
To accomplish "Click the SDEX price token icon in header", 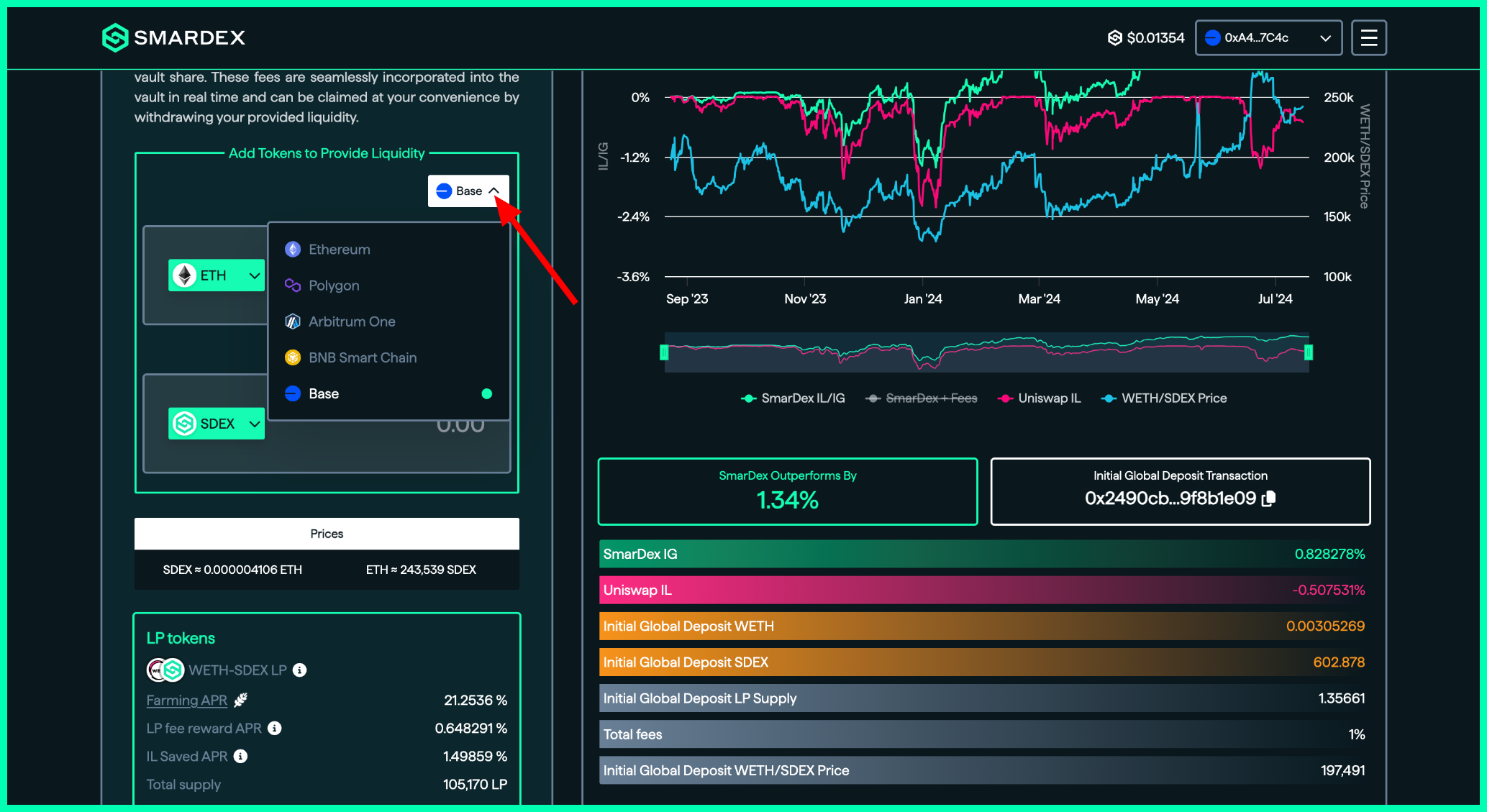I will 1114,37.
